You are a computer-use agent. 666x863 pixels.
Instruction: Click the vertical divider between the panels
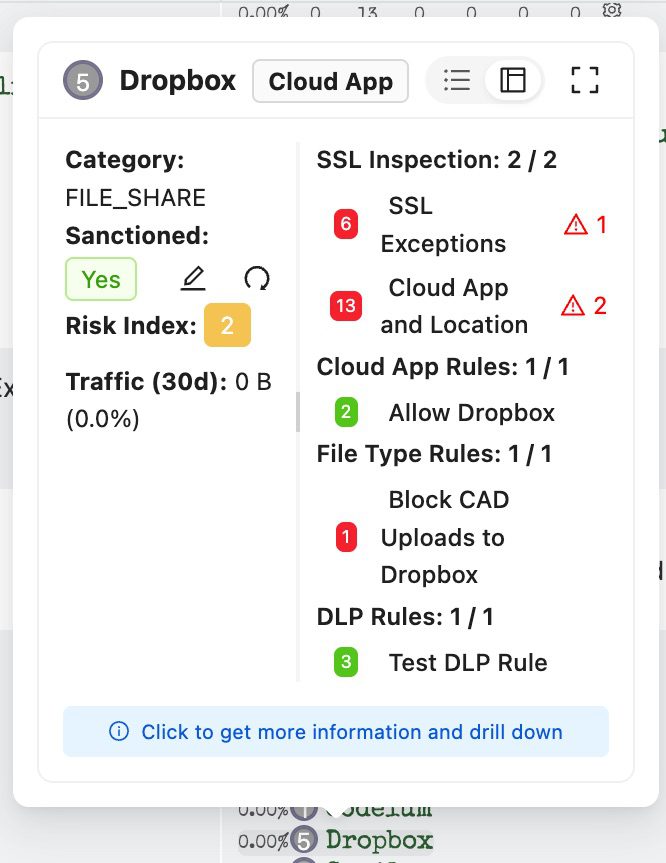(298, 411)
